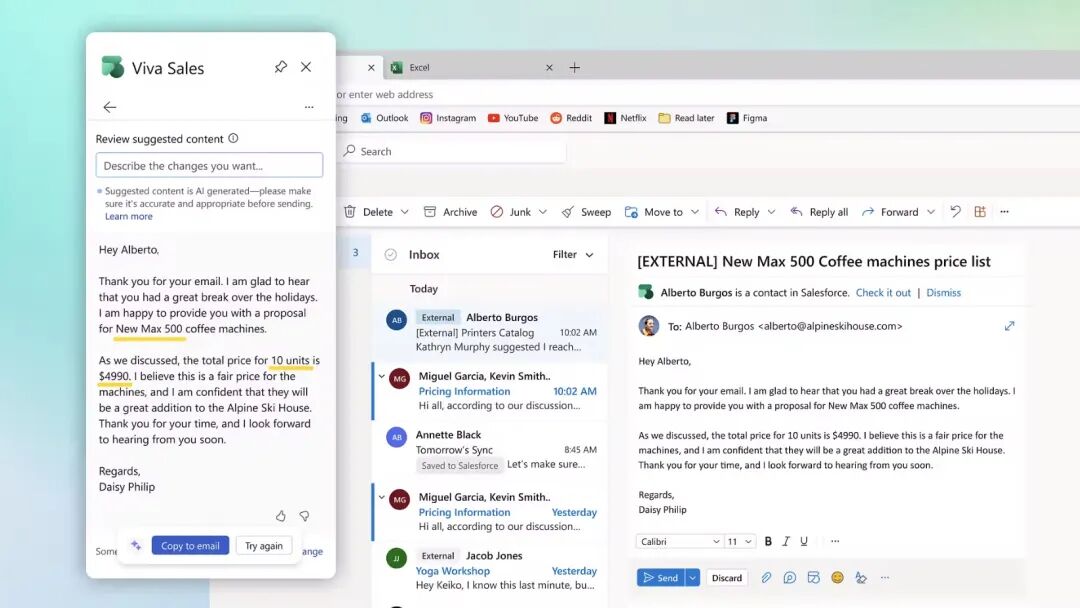The width and height of the screenshot is (1080, 608).
Task: Open Jacob Jones Yoga Workshop email
Action: (490, 570)
